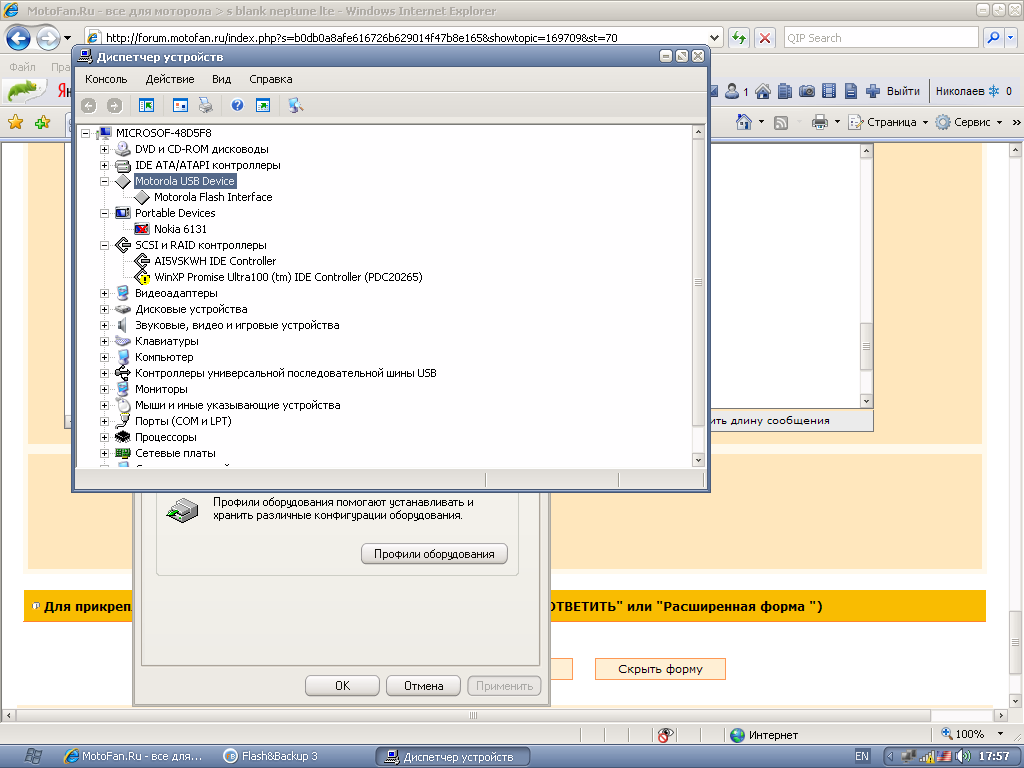The height and width of the screenshot is (768, 1024).
Task: Click the popup blocker eye icon in status bar
Action: [665, 735]
